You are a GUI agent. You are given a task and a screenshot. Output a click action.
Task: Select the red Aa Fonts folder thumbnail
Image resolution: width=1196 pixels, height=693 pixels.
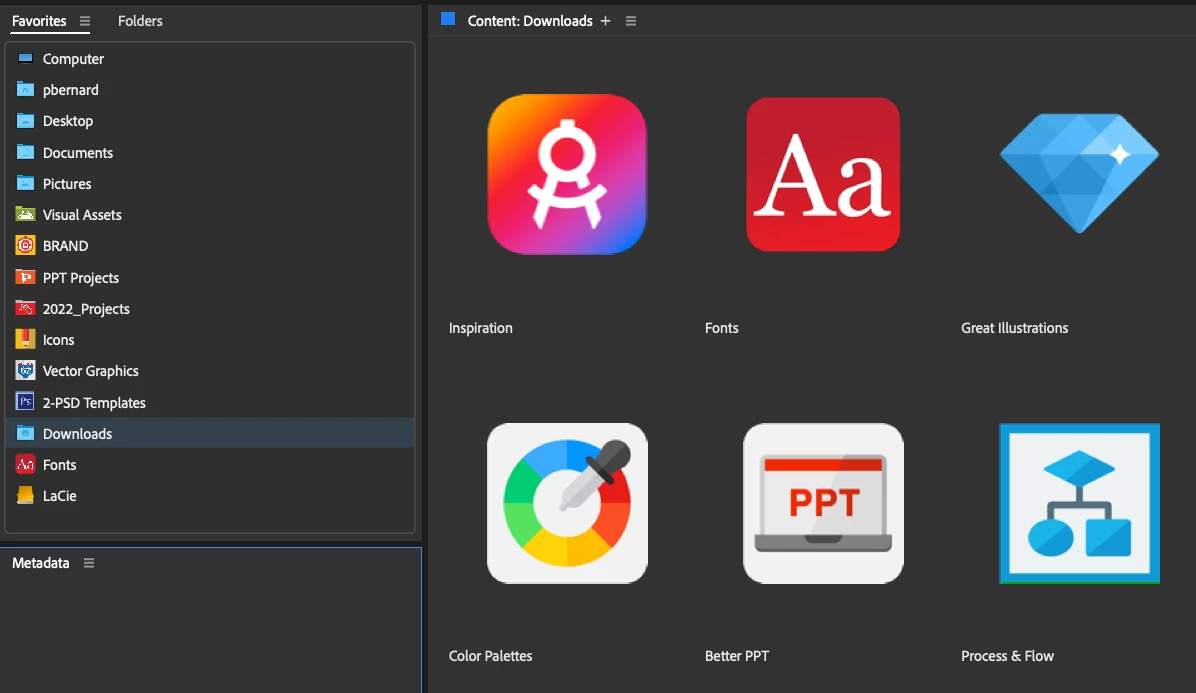click(823, 174)
